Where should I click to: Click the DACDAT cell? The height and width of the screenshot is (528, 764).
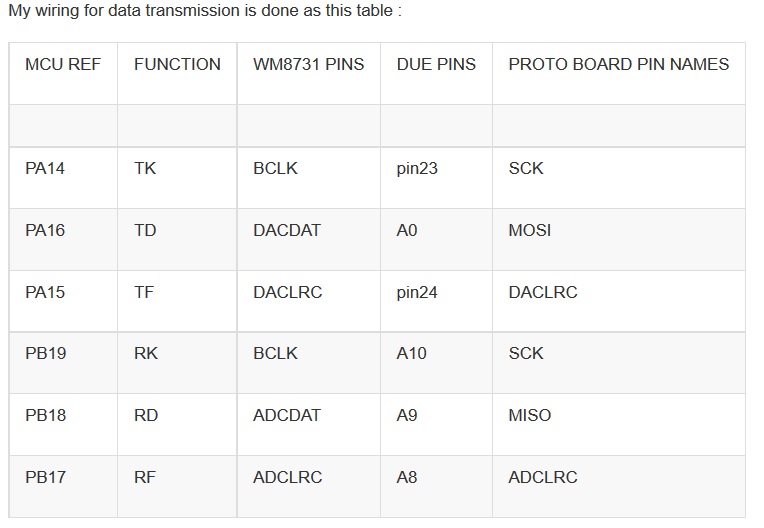[x=308, y=240]
